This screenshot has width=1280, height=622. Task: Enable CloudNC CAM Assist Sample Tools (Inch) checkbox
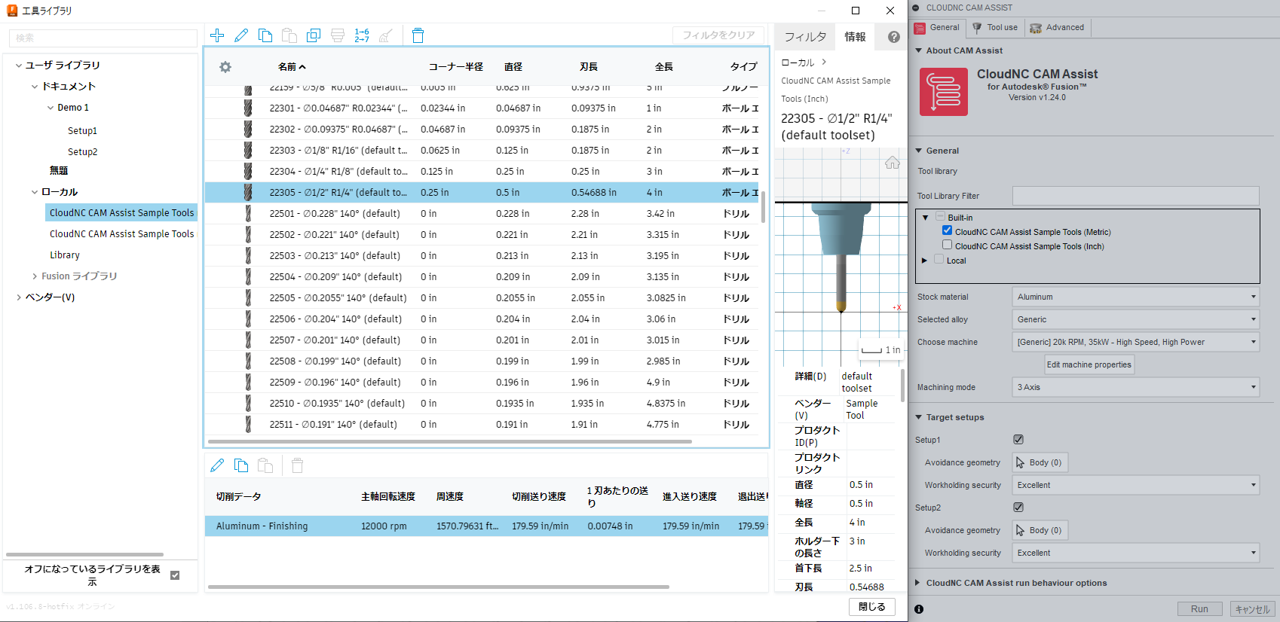[x=947, y=245]
